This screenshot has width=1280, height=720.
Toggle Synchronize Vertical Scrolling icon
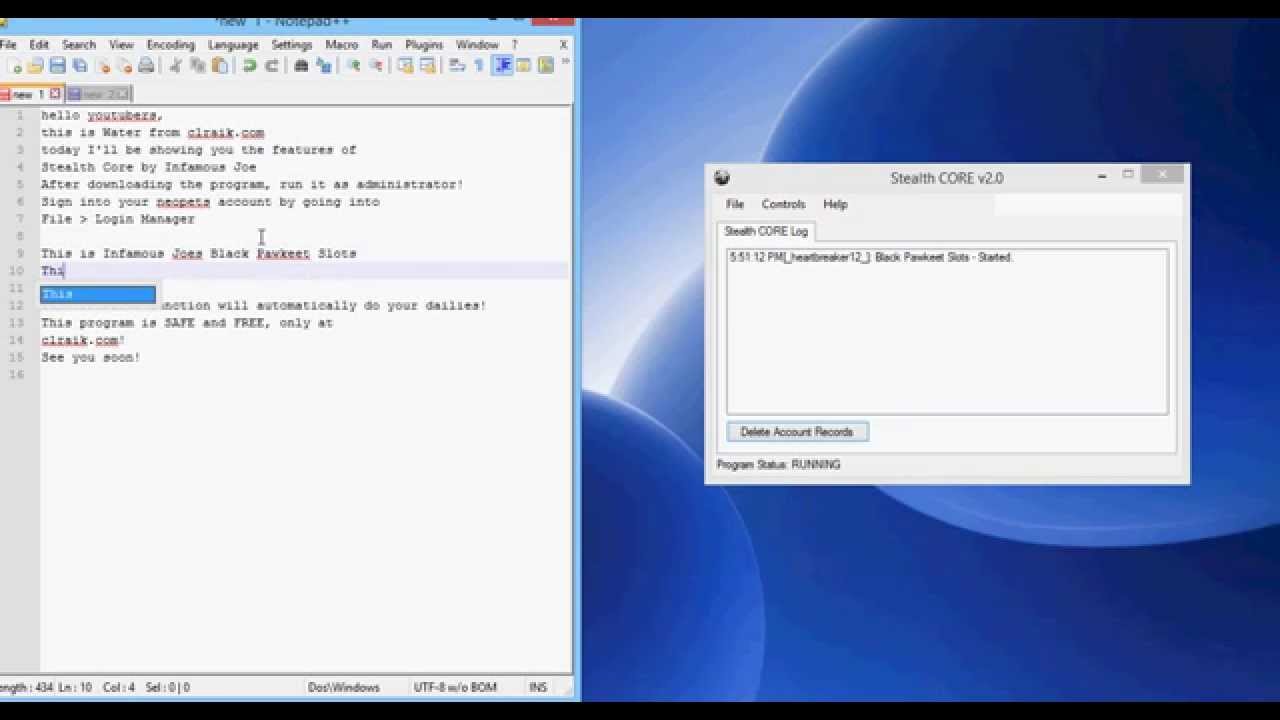(x=405, y=66)
